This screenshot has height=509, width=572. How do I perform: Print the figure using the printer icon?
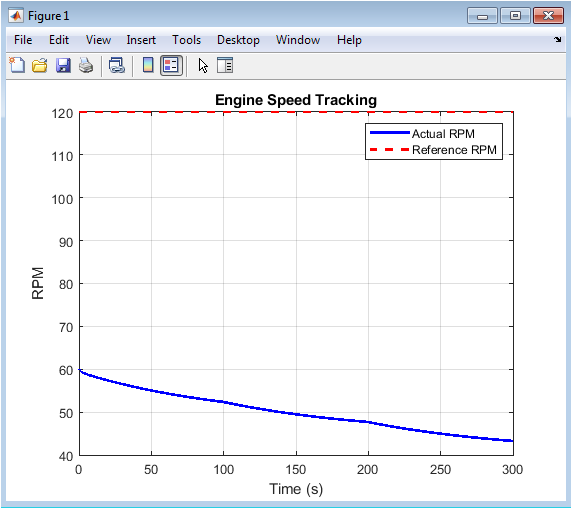tap(86, 66)
